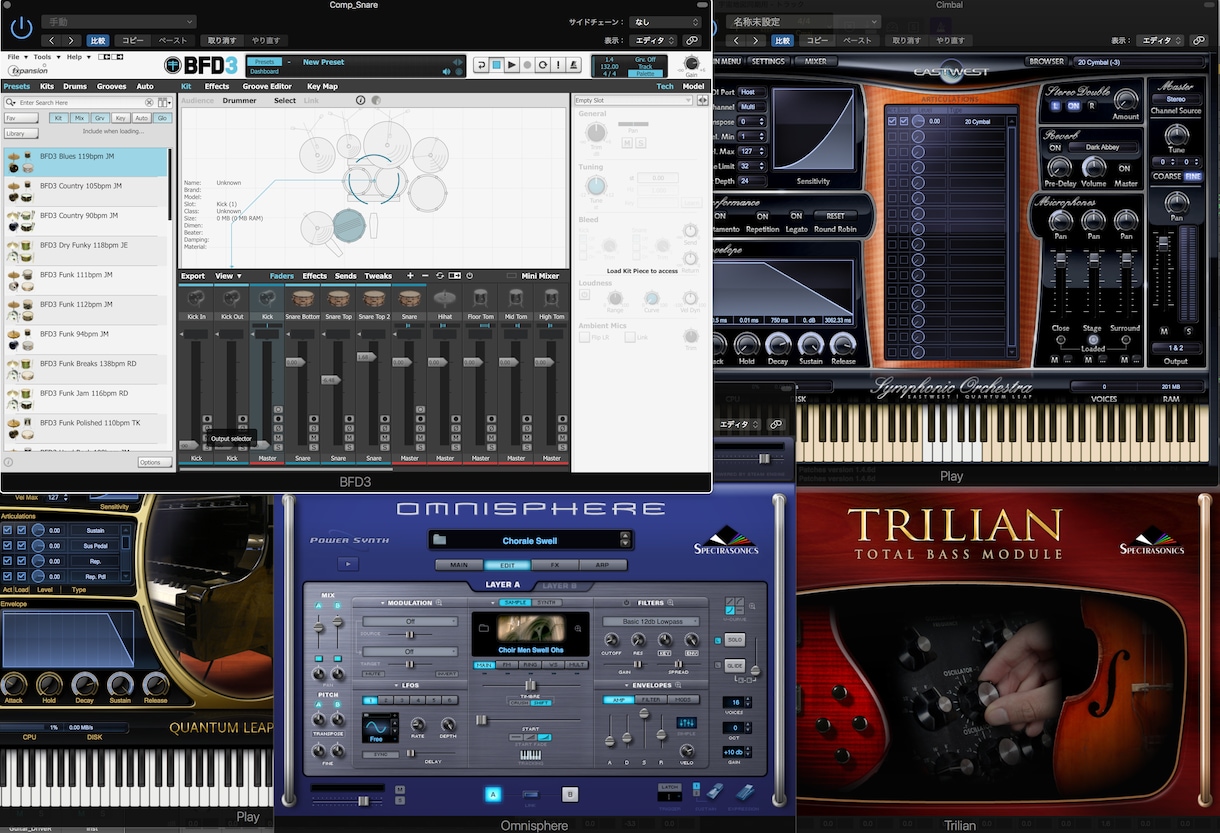Mute the Snare Top channel in BFD3
The width and height of the screenshot is (1220, 833).
[x=349, y=437]
